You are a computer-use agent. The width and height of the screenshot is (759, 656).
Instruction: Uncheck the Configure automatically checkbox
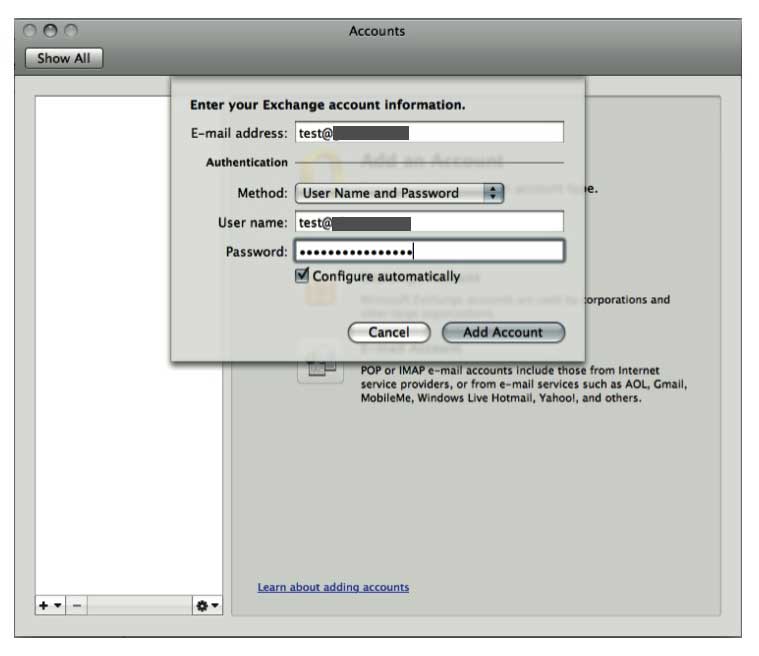302,276
